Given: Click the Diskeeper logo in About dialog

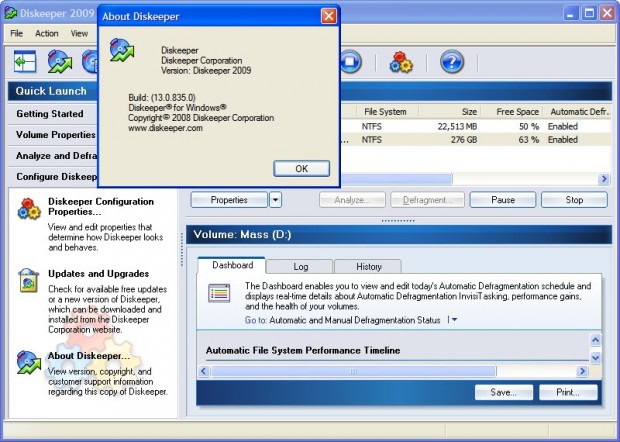Looking at the screenshot, I should coord(122,50).
